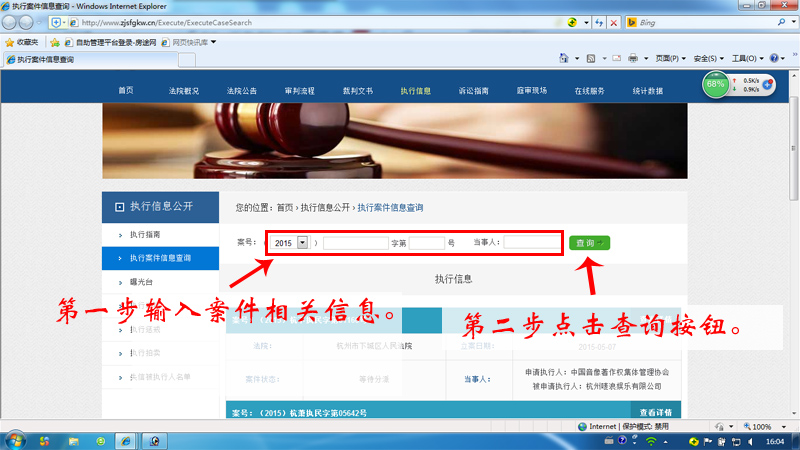Click 执行信息公开 in the breadcrumb path
Viewport: 800px width, 450px height.
tap(325, 208)
